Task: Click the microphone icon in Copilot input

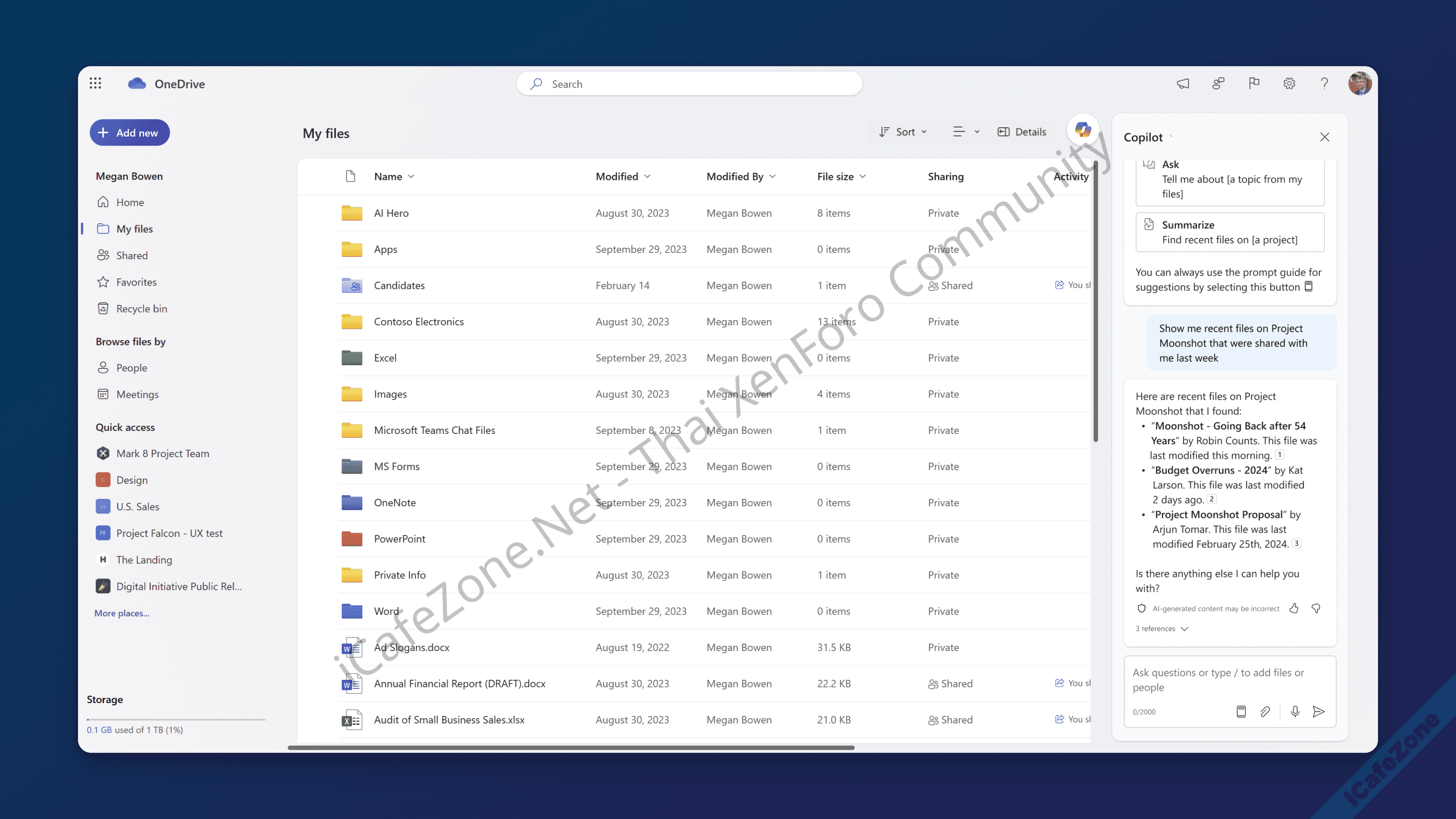Action: click(1295, 711)
